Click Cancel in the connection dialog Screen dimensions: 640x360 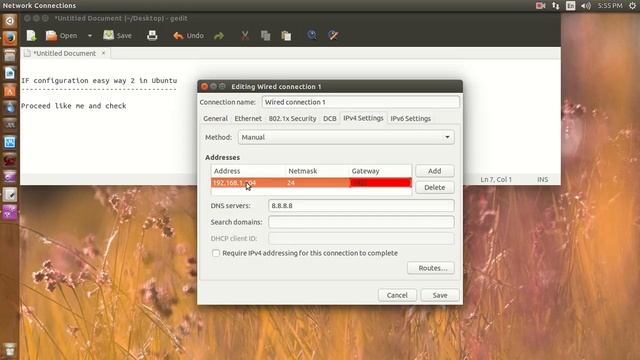[x=397, y=295]
